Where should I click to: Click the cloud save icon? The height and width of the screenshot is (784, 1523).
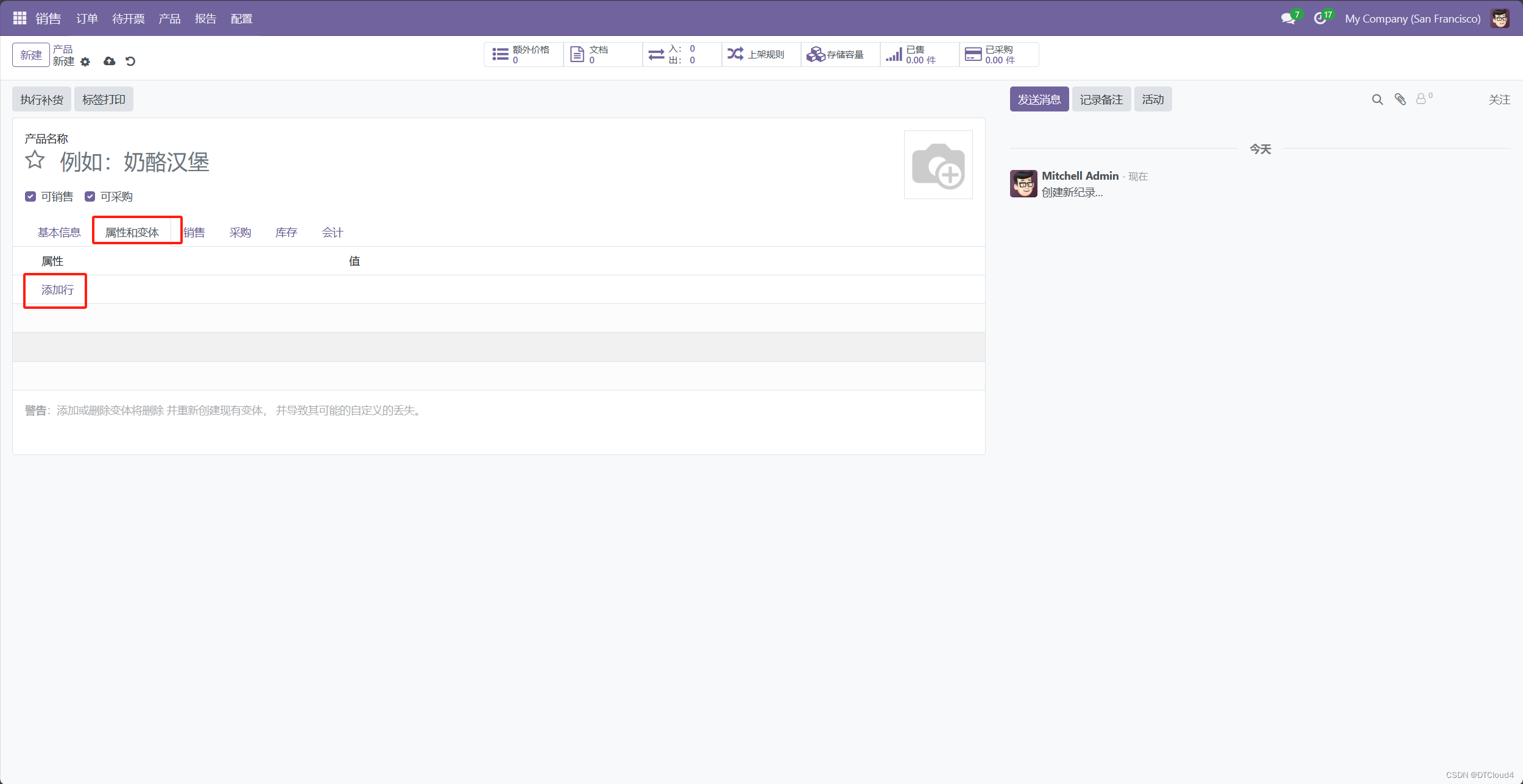click(109, 61)
